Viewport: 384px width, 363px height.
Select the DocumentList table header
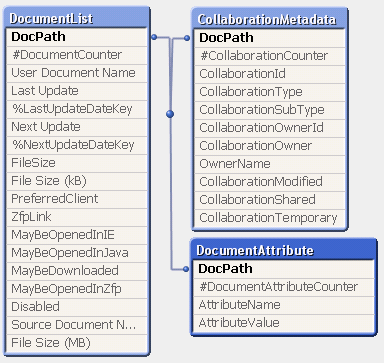76,18
